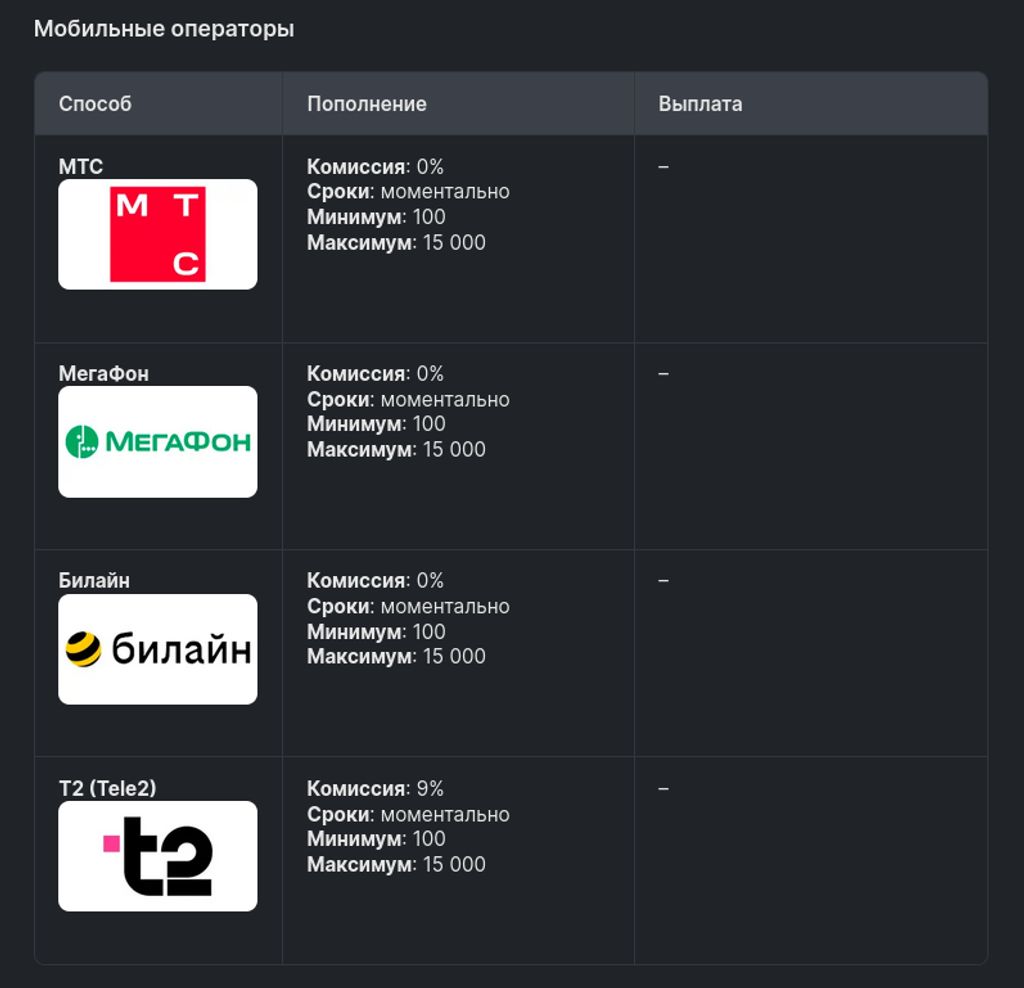This screenshot has height=988, width=1024.
Task: Click the MTS red logo image
Action: click(x=157, y=234)
